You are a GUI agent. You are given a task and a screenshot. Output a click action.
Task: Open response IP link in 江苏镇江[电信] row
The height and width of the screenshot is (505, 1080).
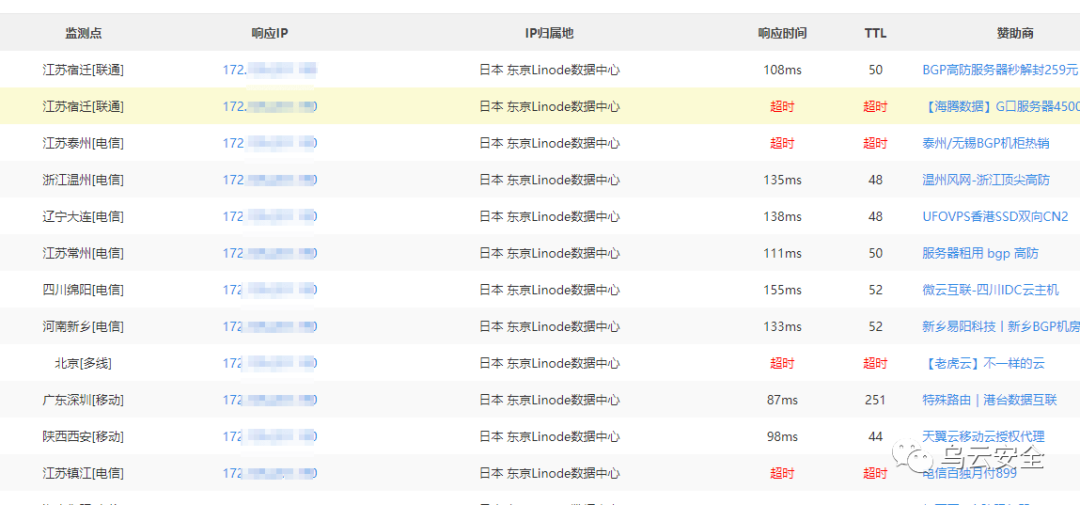tap(269, 473)
